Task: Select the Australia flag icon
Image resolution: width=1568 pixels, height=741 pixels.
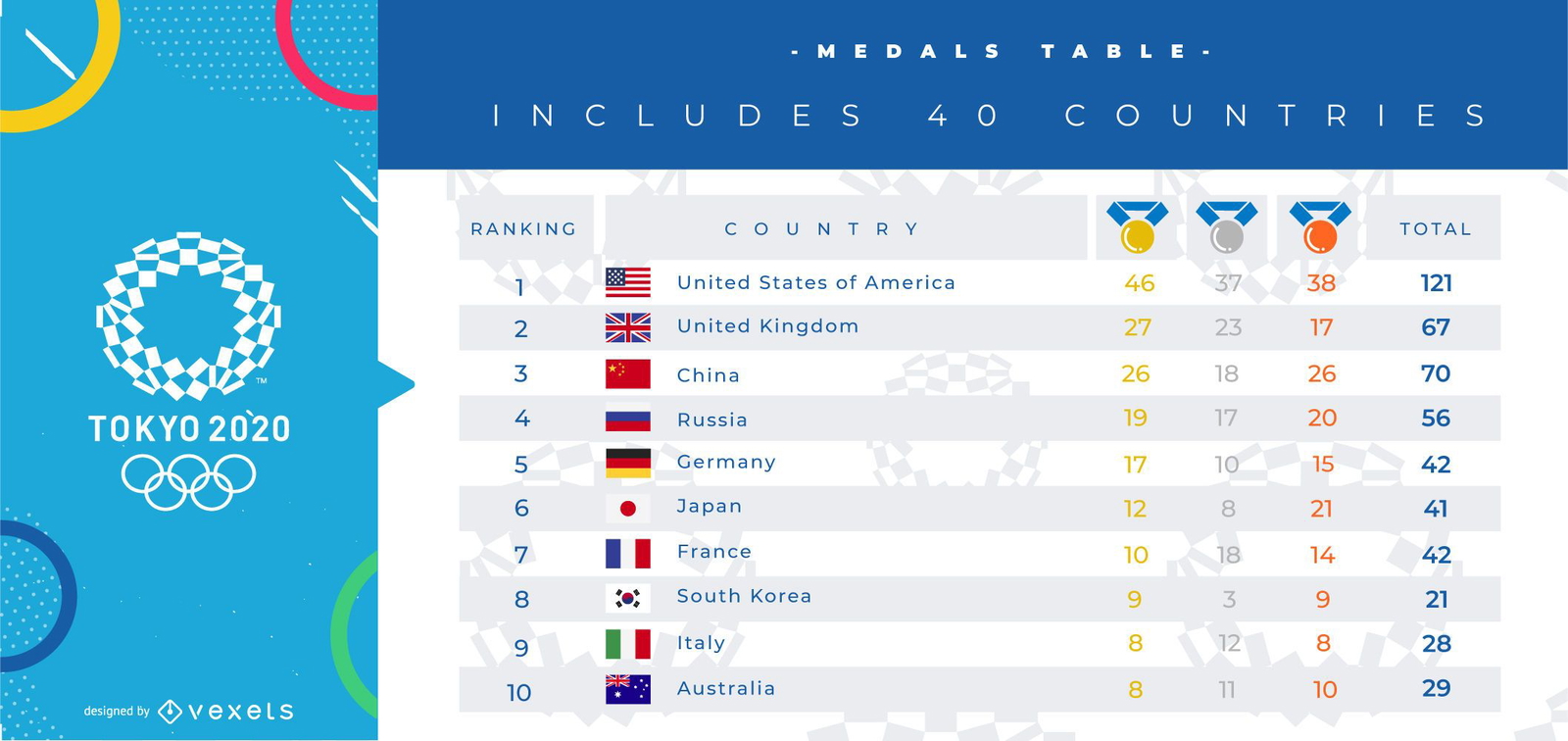Action: 627,689
